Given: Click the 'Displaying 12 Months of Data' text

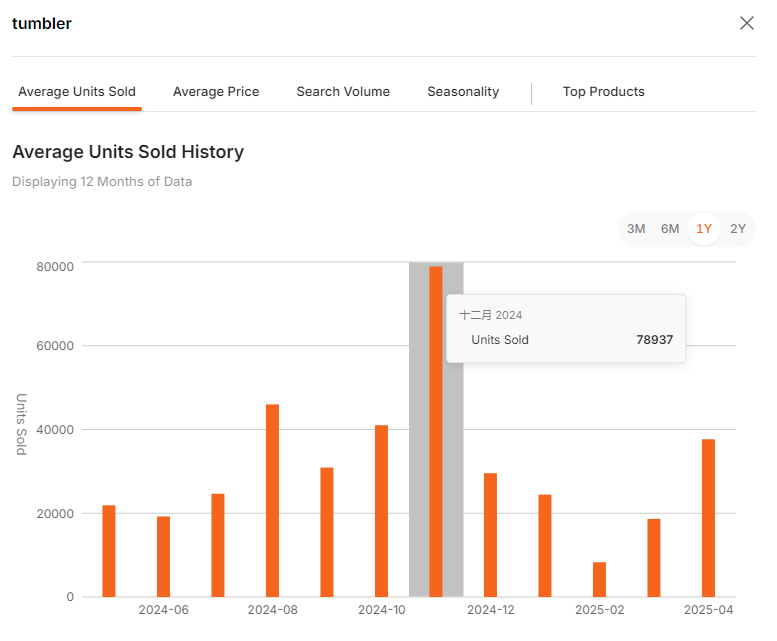Looking at the screenshot, I should point(102,181).
